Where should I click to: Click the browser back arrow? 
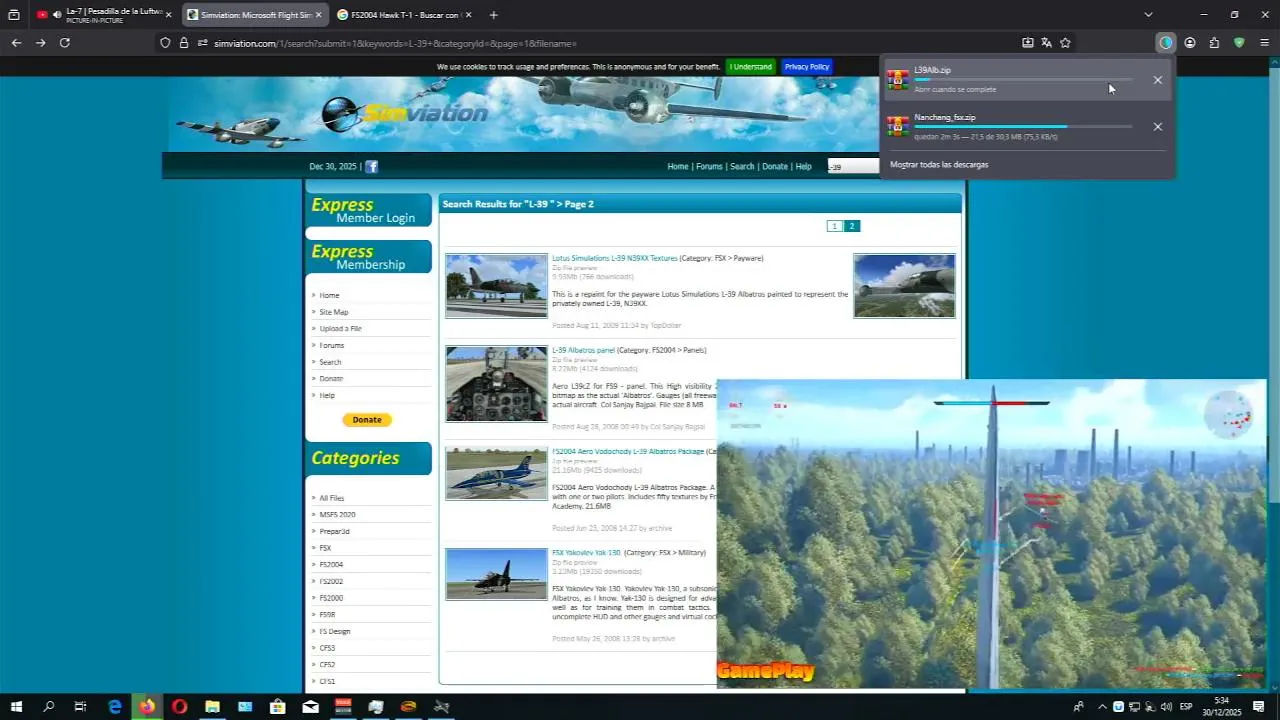pos(16,43)
